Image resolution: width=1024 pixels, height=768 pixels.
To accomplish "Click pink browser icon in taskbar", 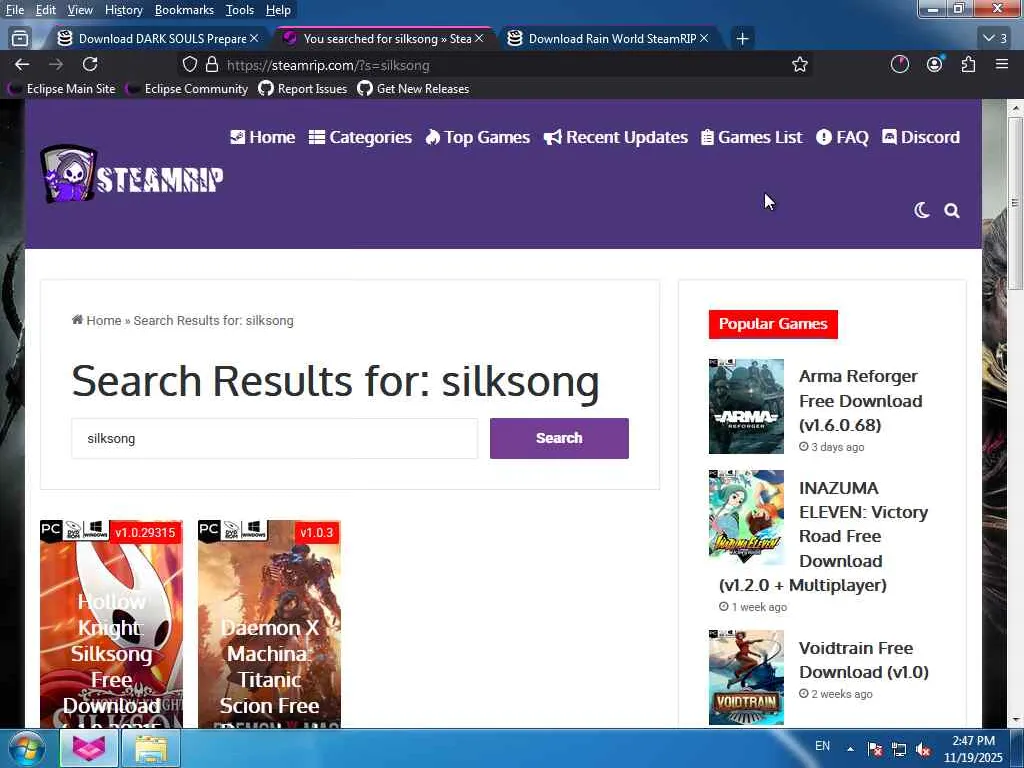I will coord(89,748).
